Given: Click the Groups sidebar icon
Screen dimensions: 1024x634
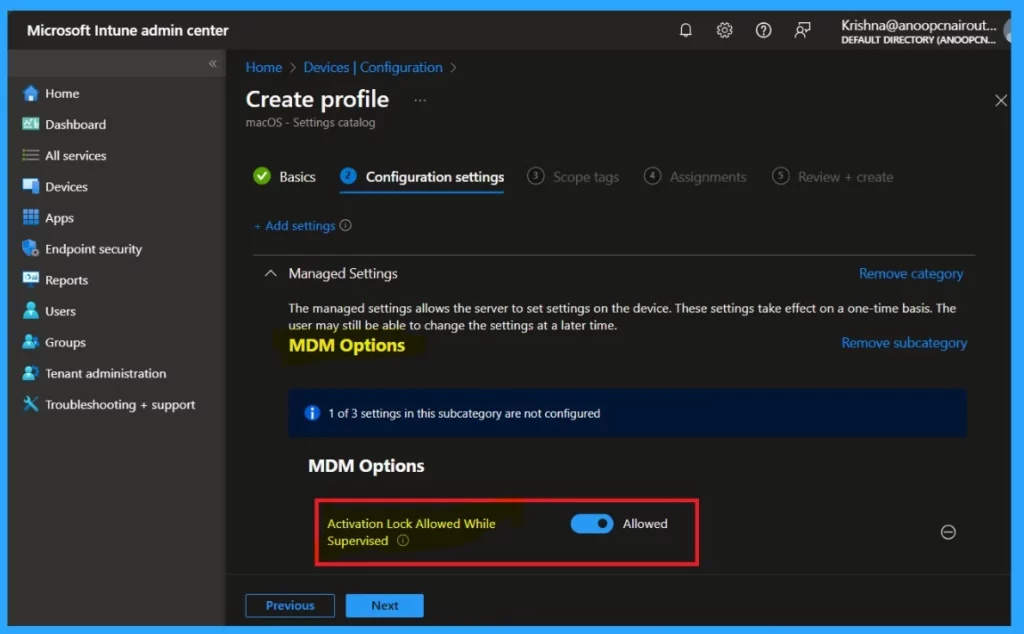Looking at the screenshot, I should click(x=30, y=341).
